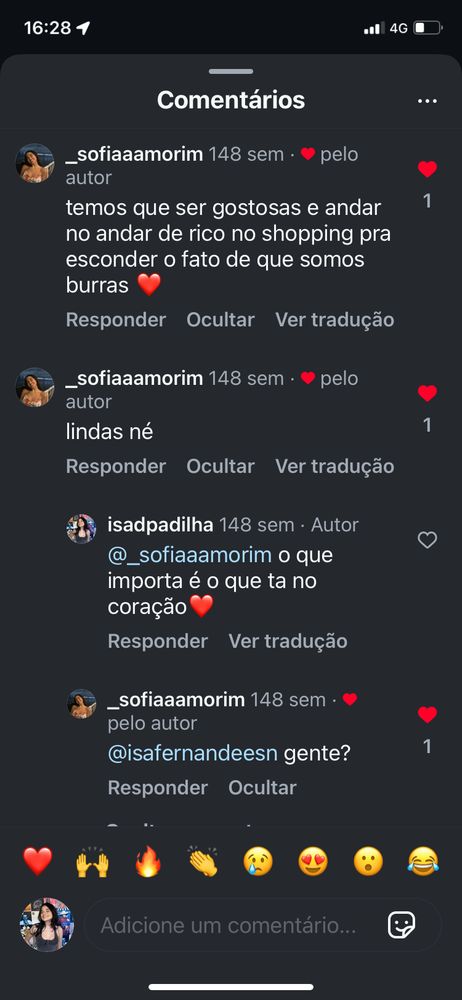
Task: Unlike the first _sofiaaamorim comment about shopping
Action: pyautogui.click(x=427, y=169)
